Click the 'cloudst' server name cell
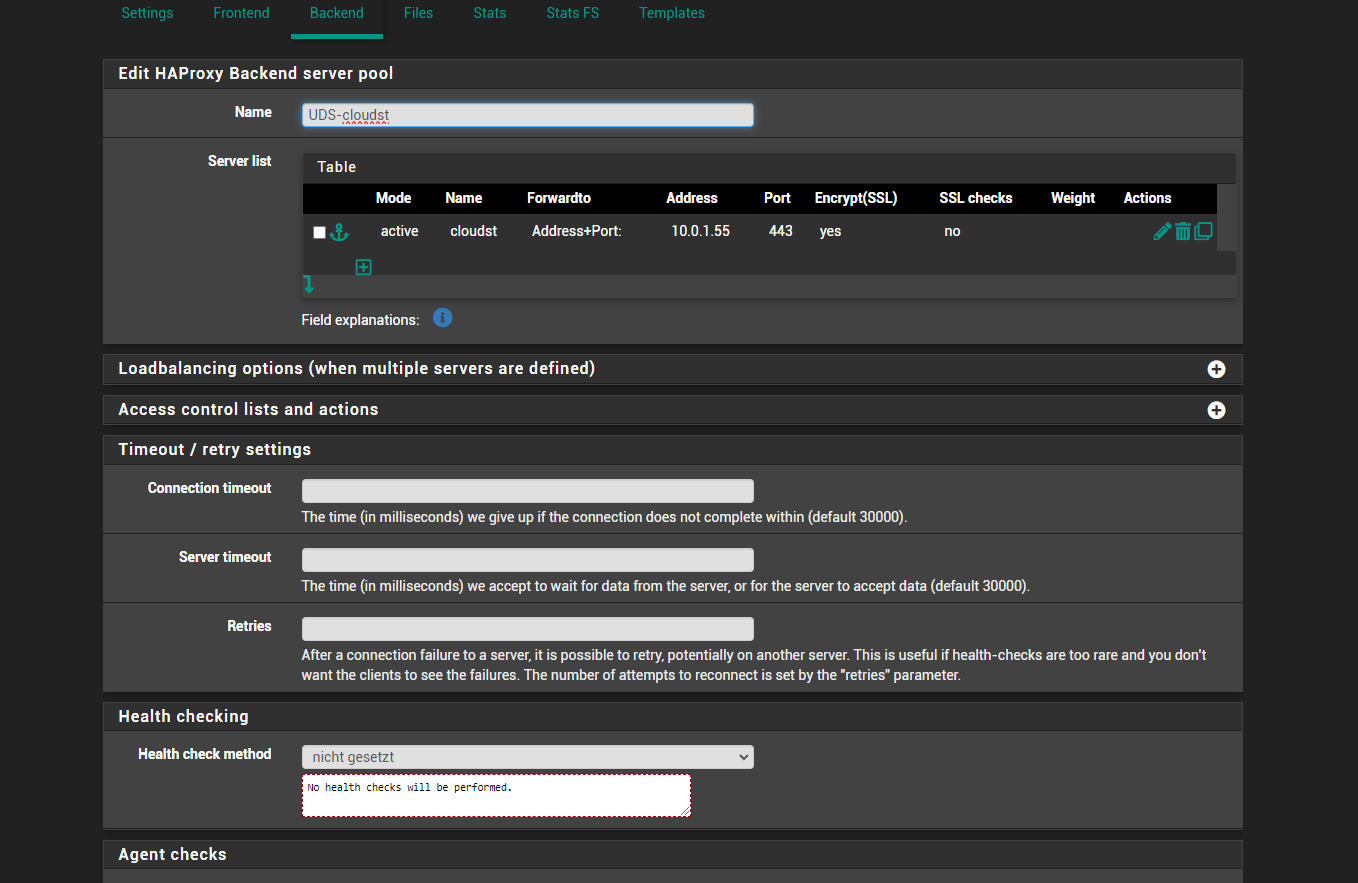The height and width of the screenshot is (883, 1358). (474, 231)
